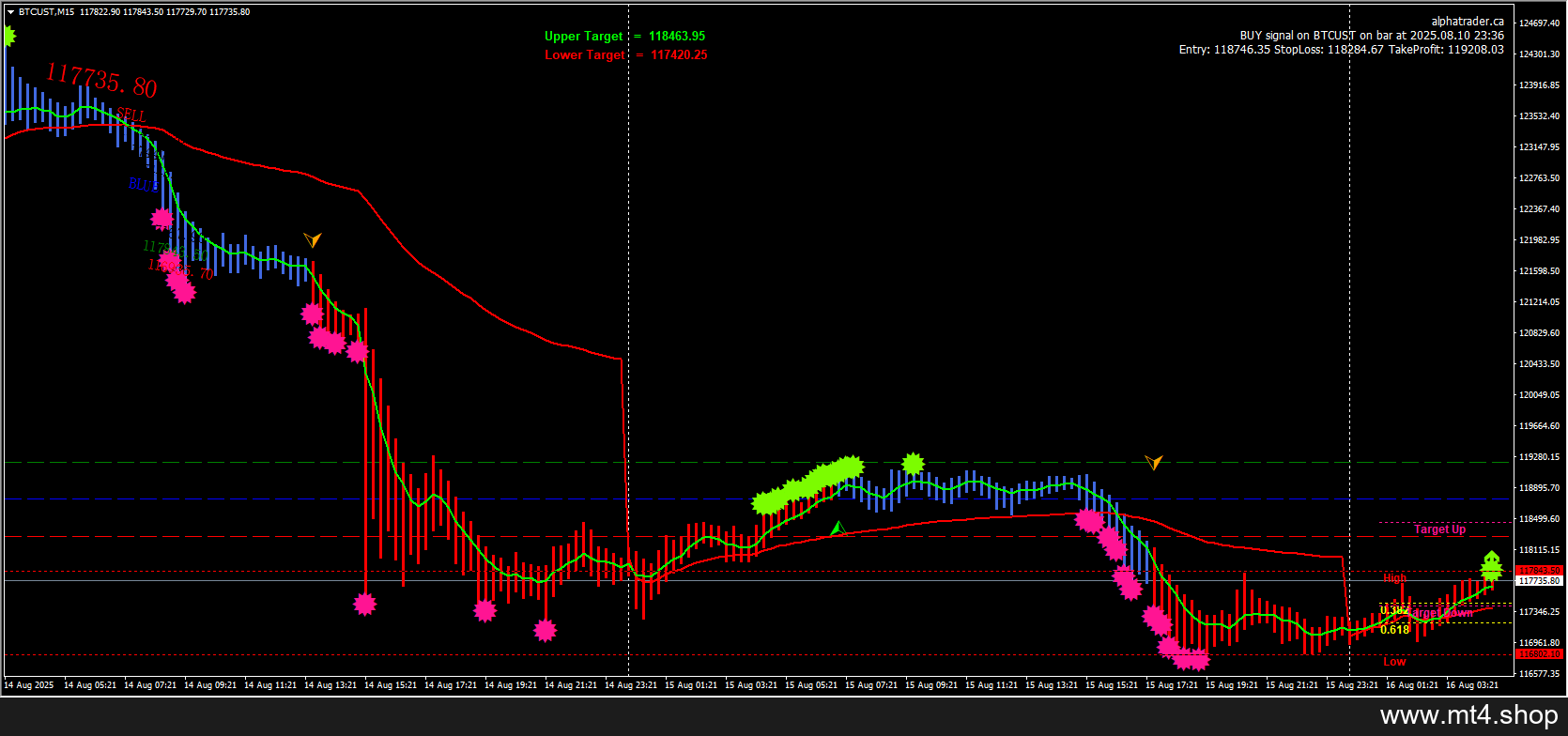Click the 118499.60 price axis label
Image resolution: width=1568 pixels, height=736 pixels.
click(1539, 519)
